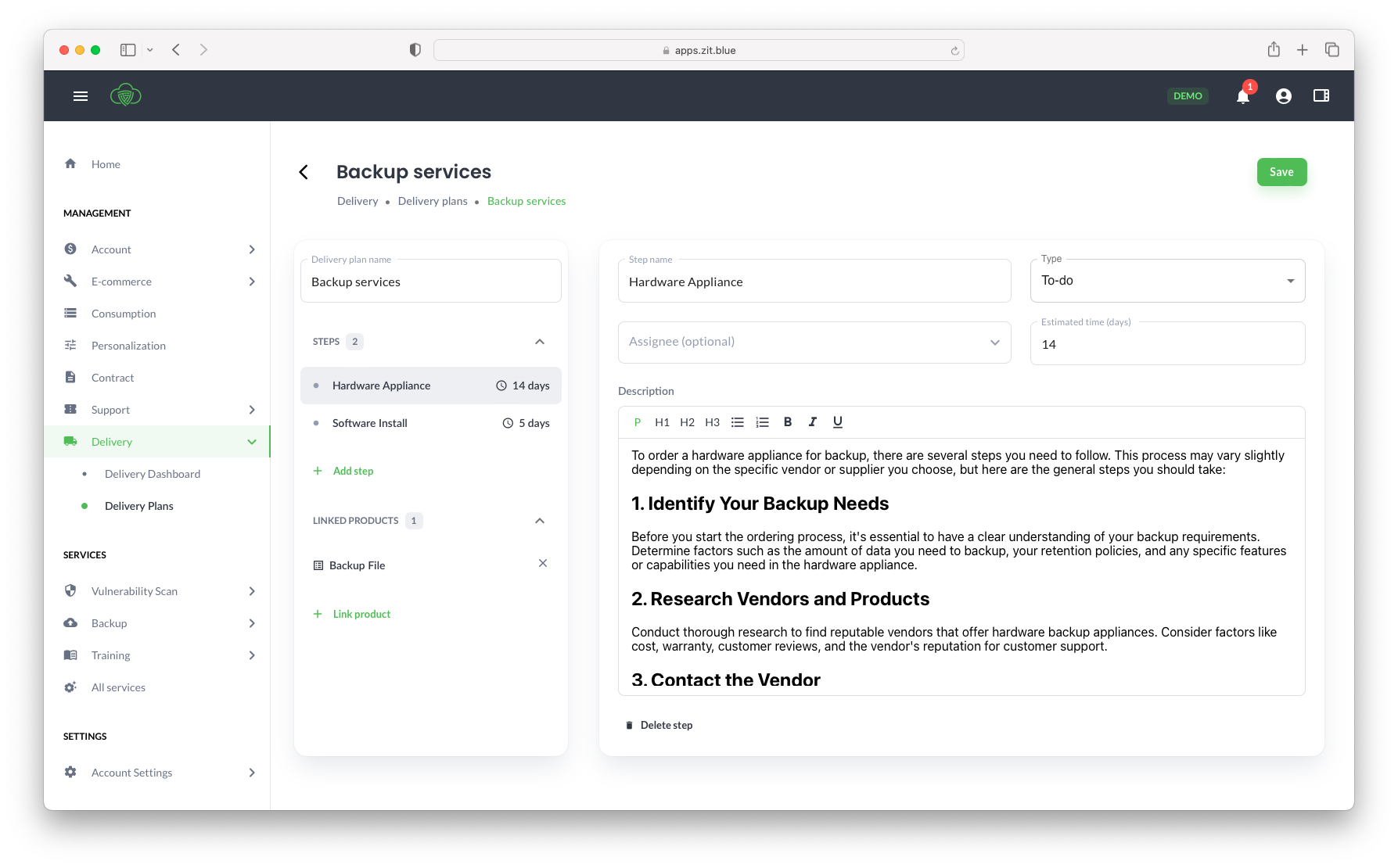
Task: Apply paragraph (P) formatting
Action: (x=638, y=422)
